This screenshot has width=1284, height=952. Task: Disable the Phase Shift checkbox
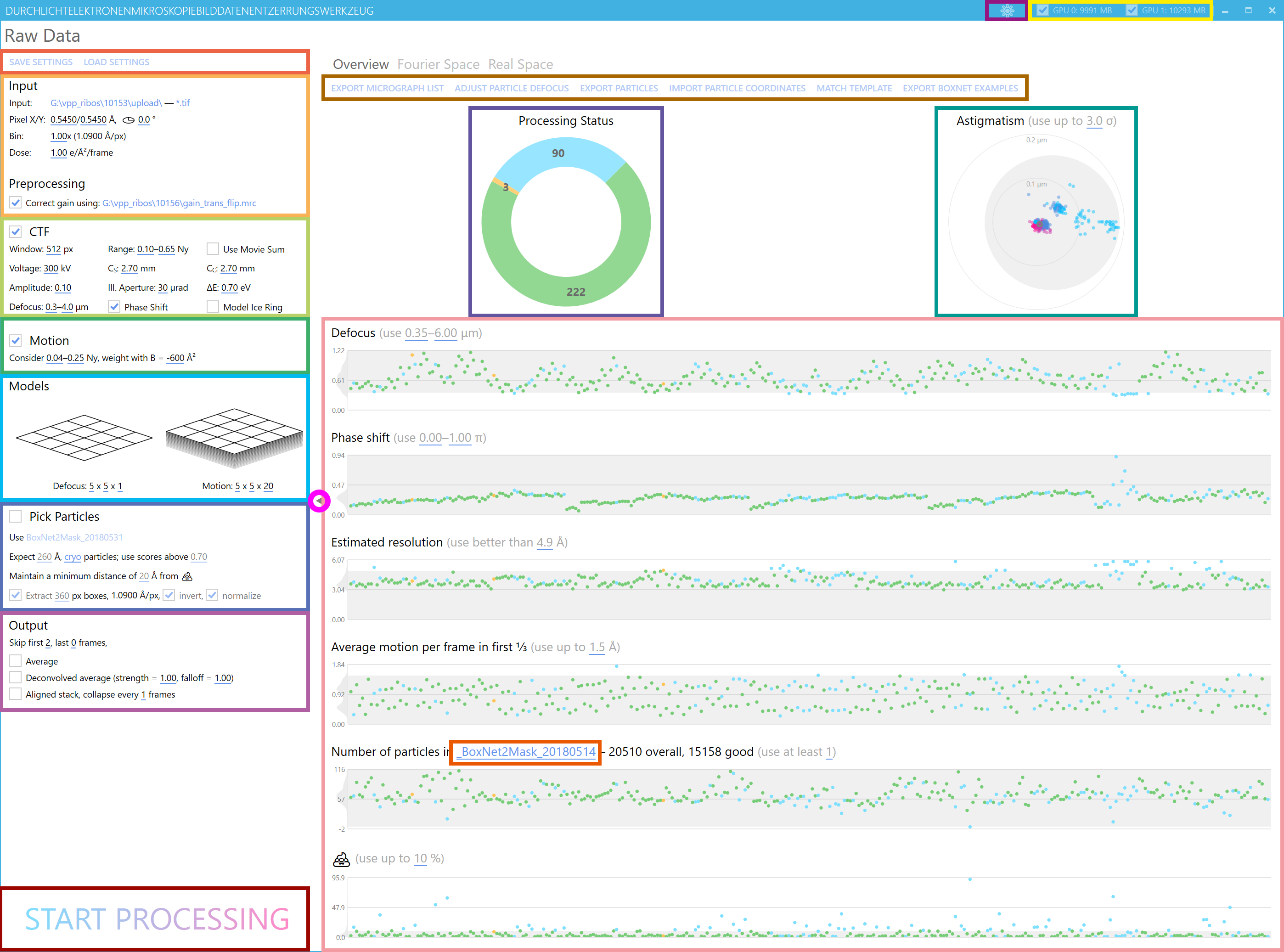coord(114,307)
